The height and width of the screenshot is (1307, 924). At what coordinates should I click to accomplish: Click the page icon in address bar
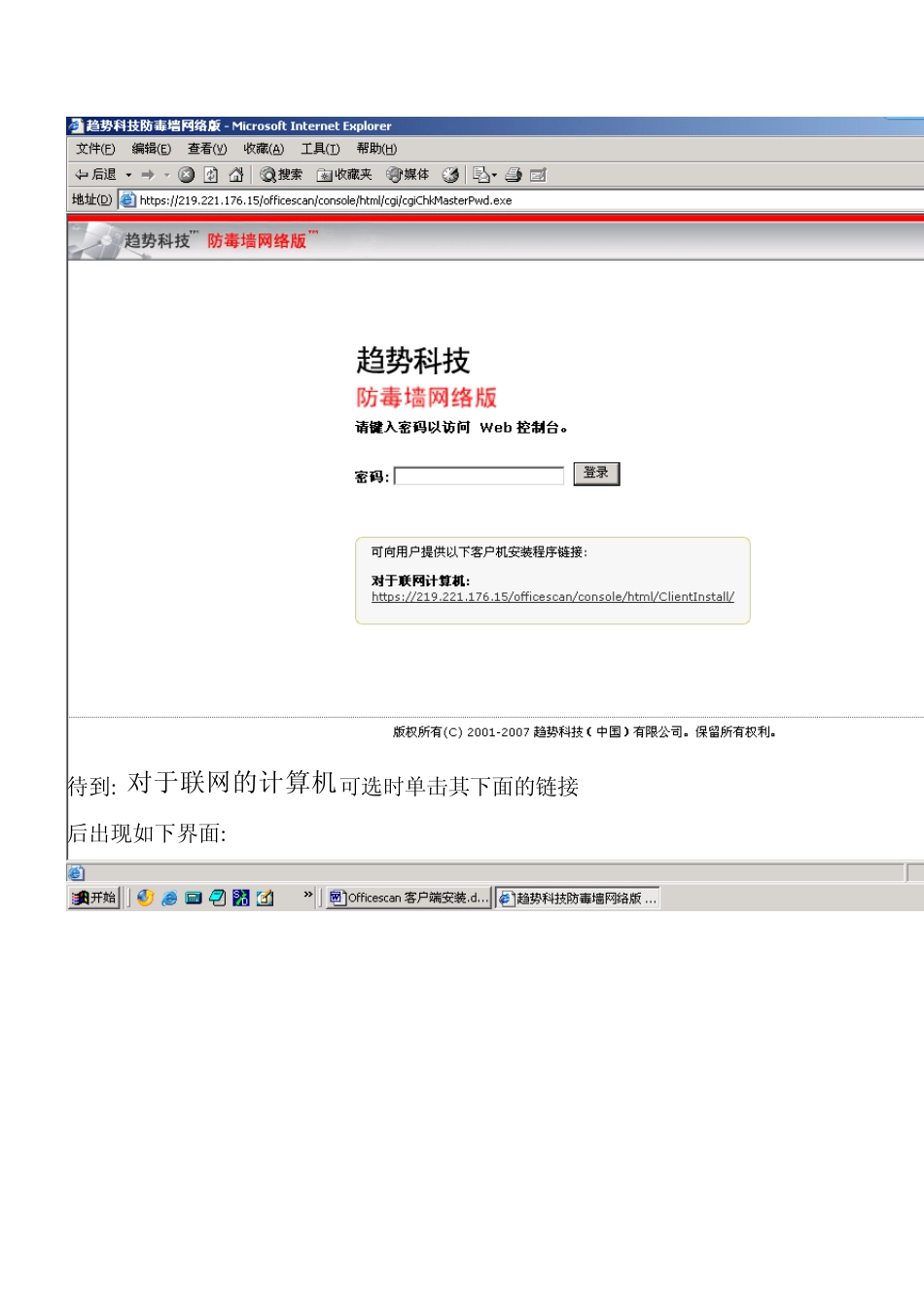coord(127,200)
